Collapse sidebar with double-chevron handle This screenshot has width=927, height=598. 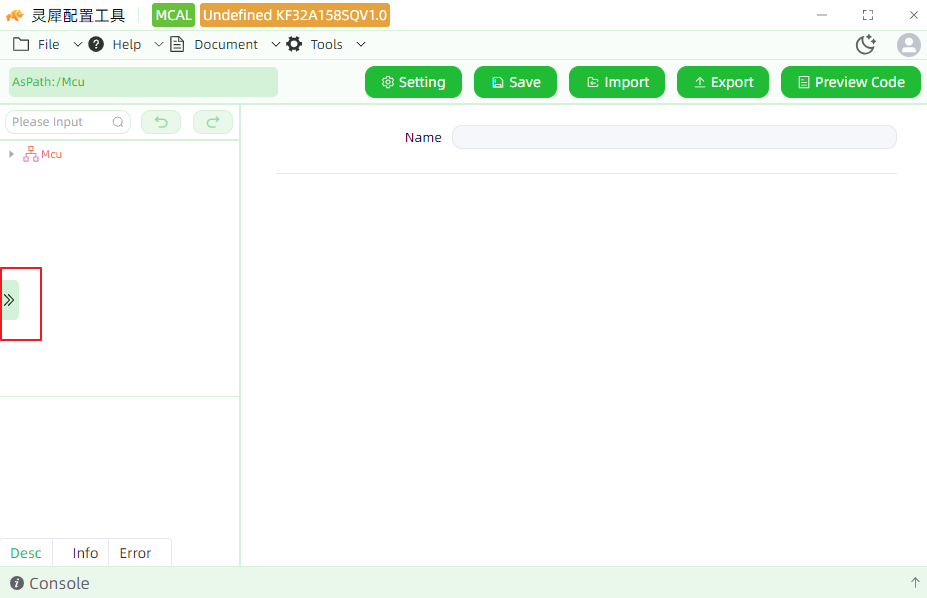point(9,300)
